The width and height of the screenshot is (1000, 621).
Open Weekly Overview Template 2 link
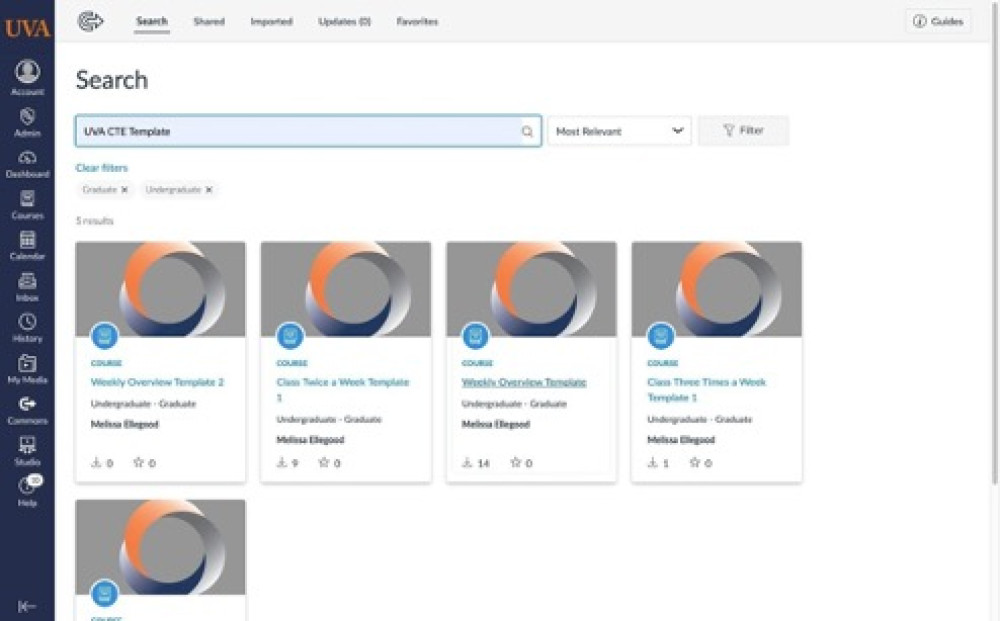coord(158,382)
